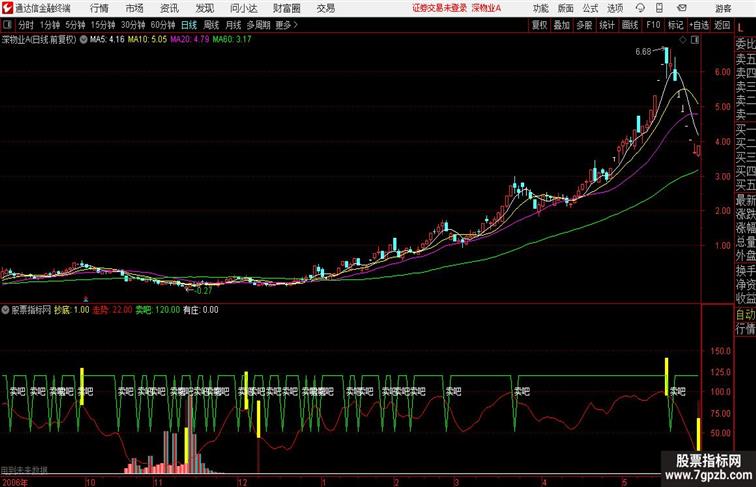Expand dropdown beside 股票指标网 indicator name

(x=5, y=310)
